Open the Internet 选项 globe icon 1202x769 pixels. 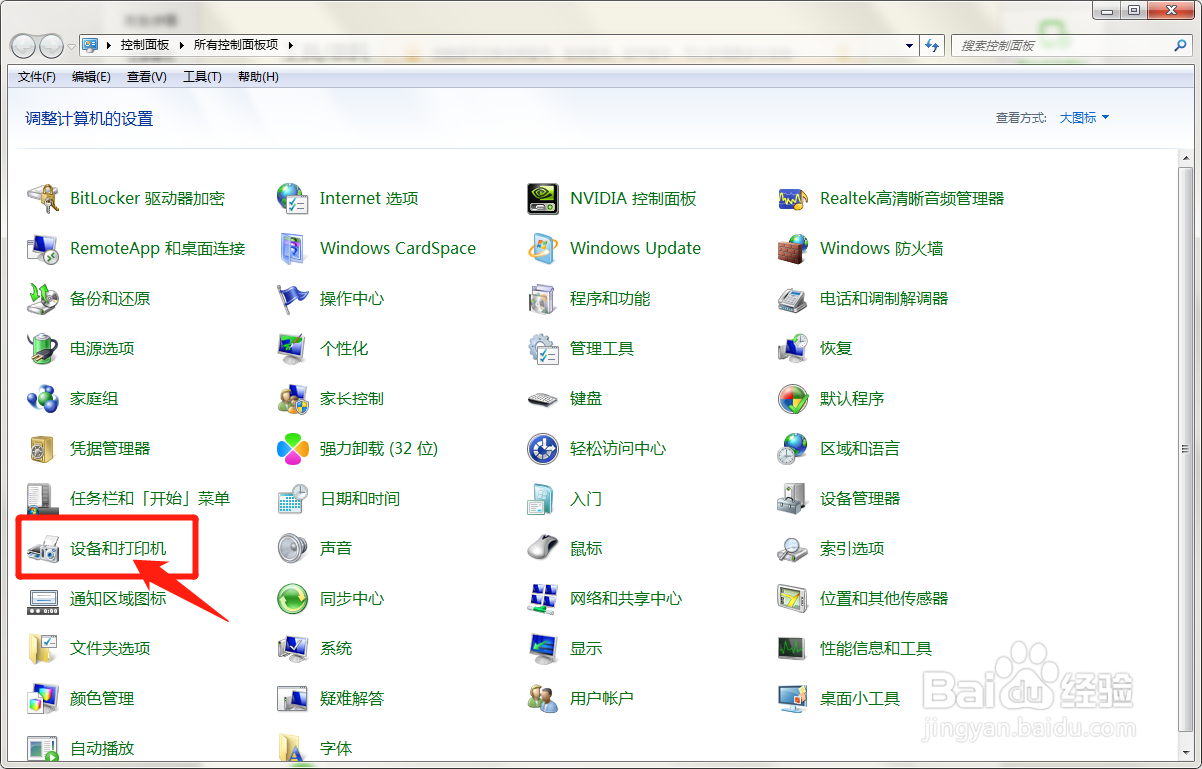[293, 198]
